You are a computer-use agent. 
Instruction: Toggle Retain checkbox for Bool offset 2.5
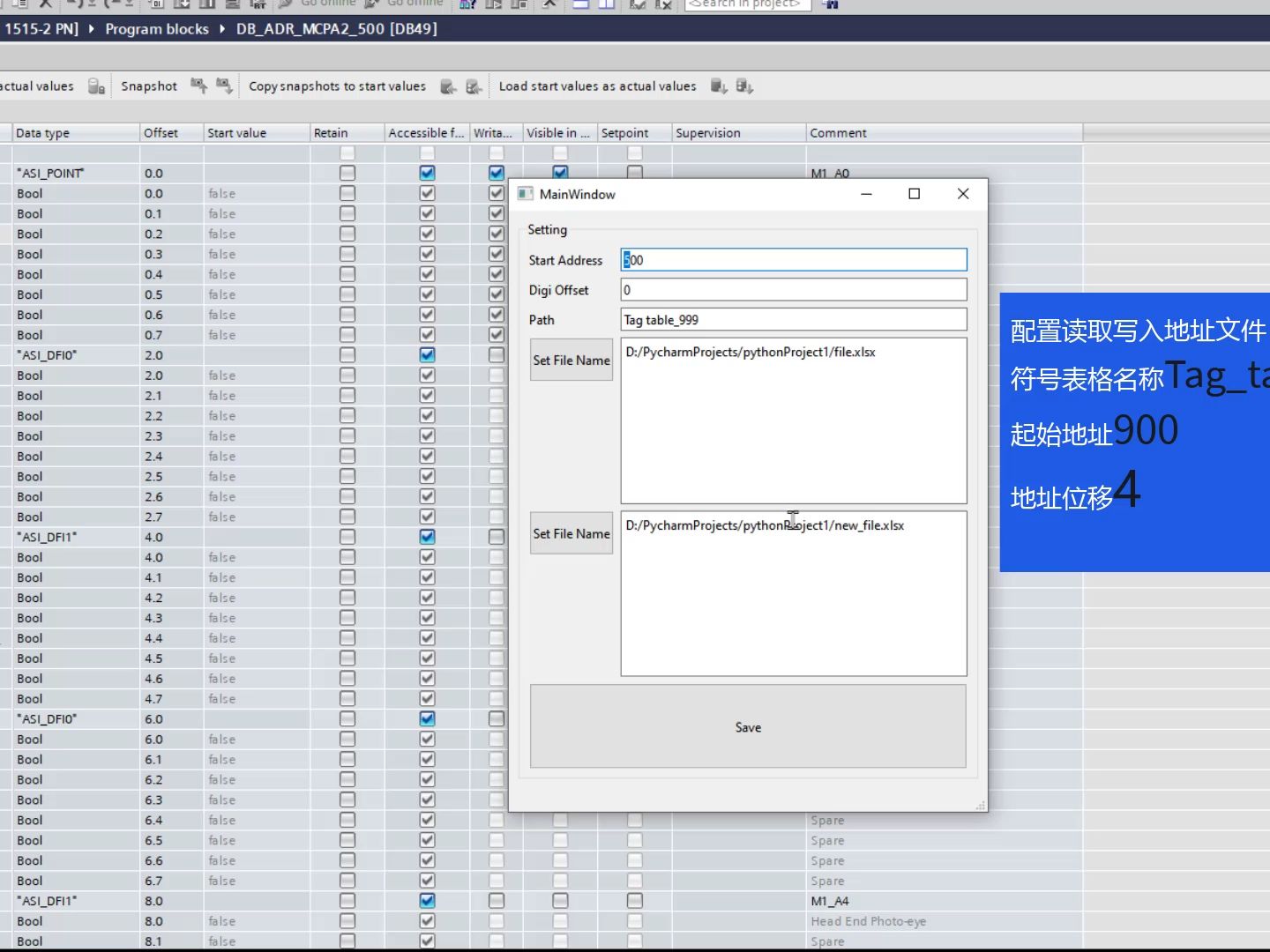(347, 476)
